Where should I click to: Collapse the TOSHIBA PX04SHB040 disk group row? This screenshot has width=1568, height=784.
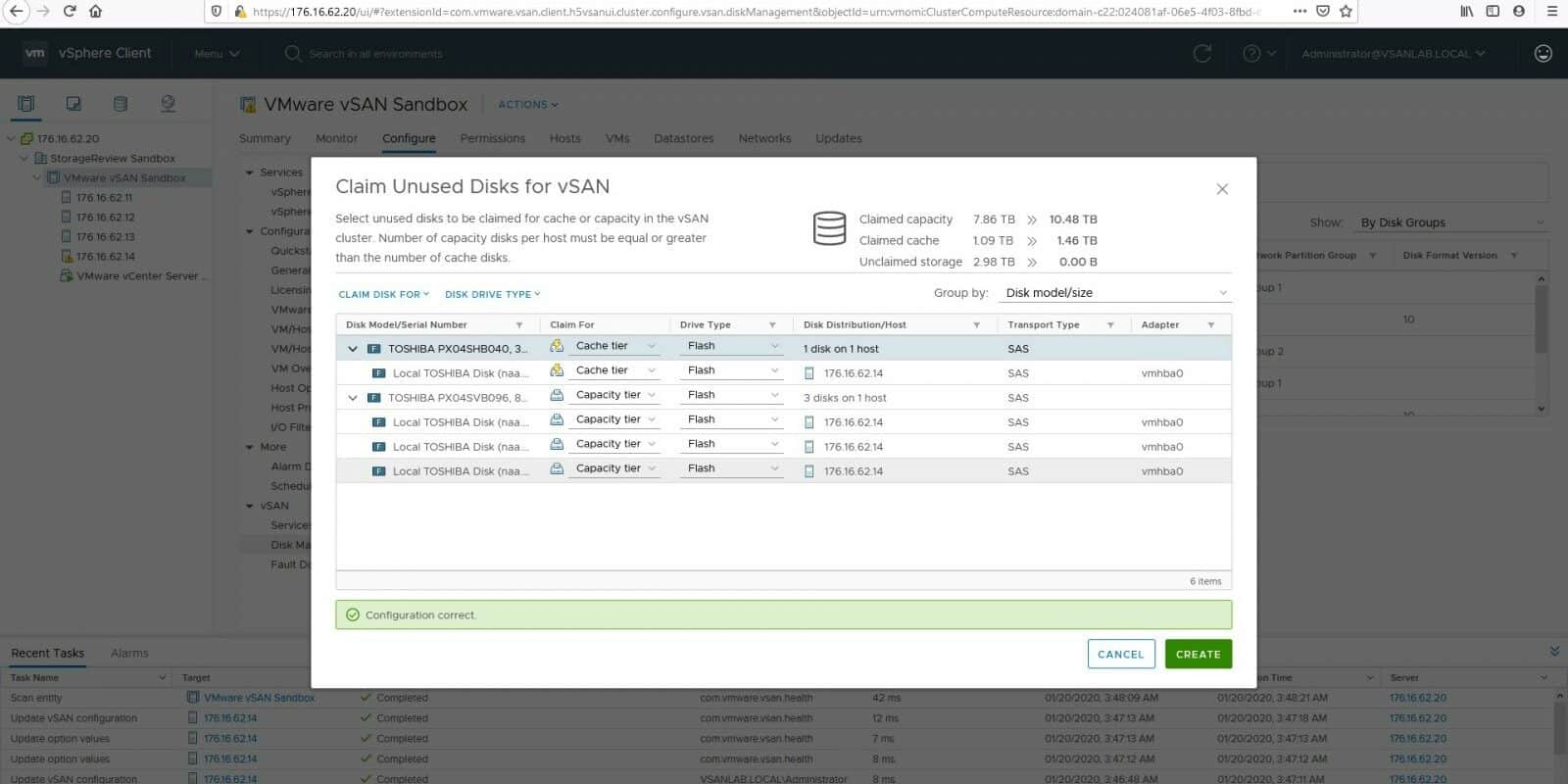(353, 349)
